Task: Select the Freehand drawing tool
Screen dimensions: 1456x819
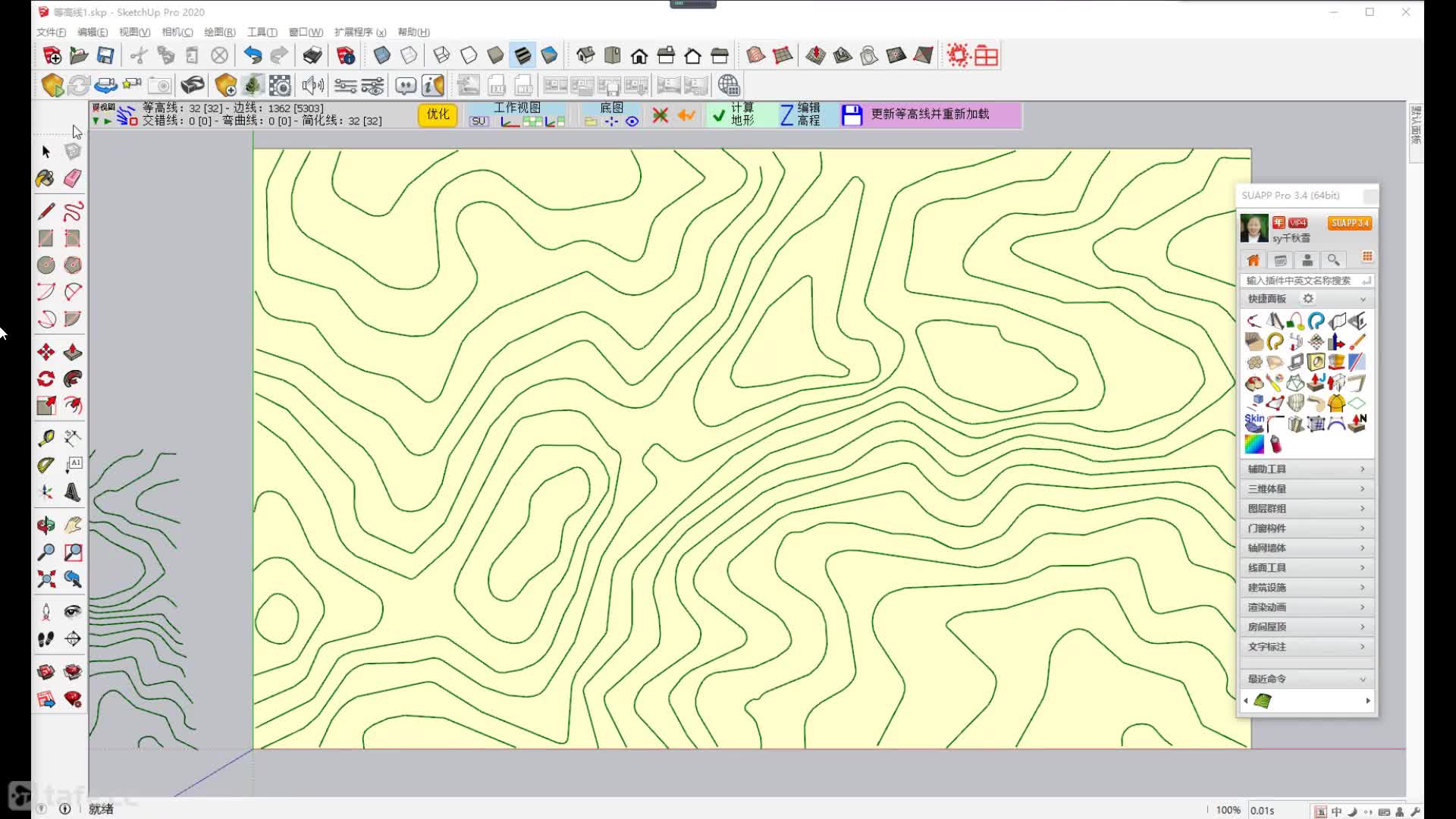Action: (x=73, y=211)
